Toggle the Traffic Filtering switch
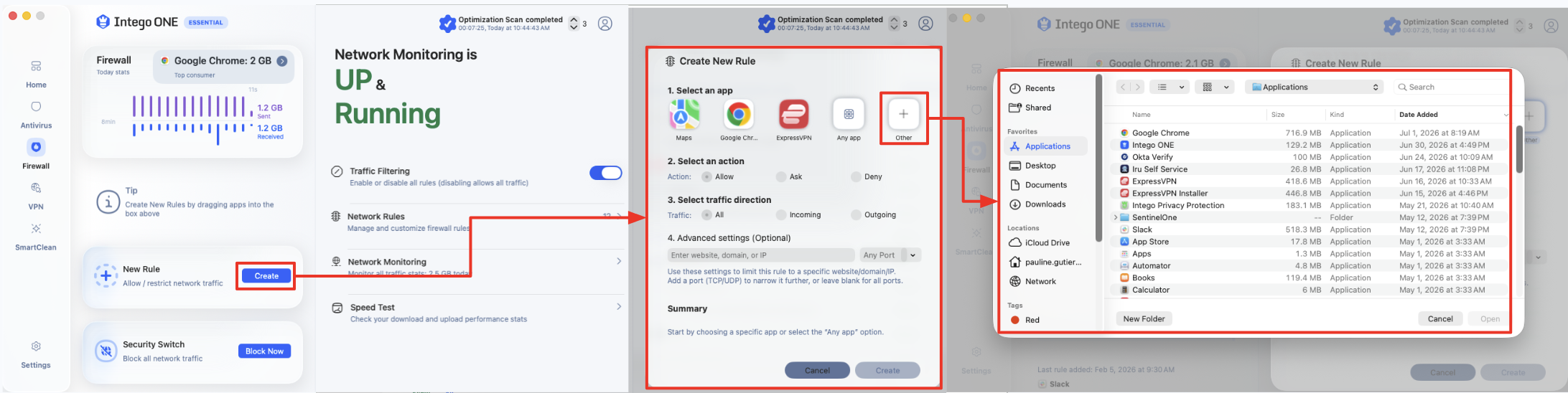Screen dimensions: 1568x393 [x=606, y=173]
